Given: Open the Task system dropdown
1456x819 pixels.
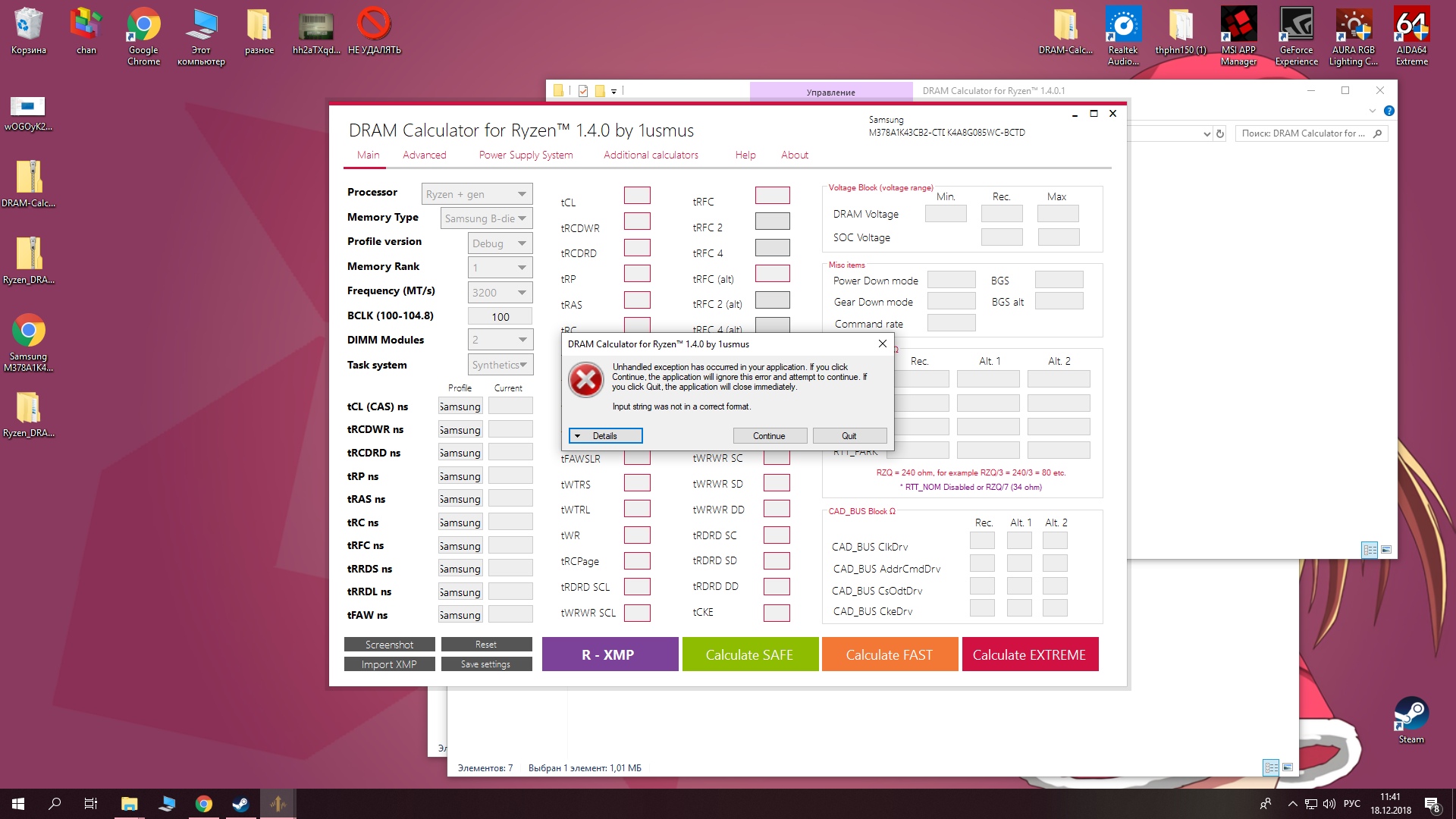Looking at the screenshot, I should (x=500, y=365).
